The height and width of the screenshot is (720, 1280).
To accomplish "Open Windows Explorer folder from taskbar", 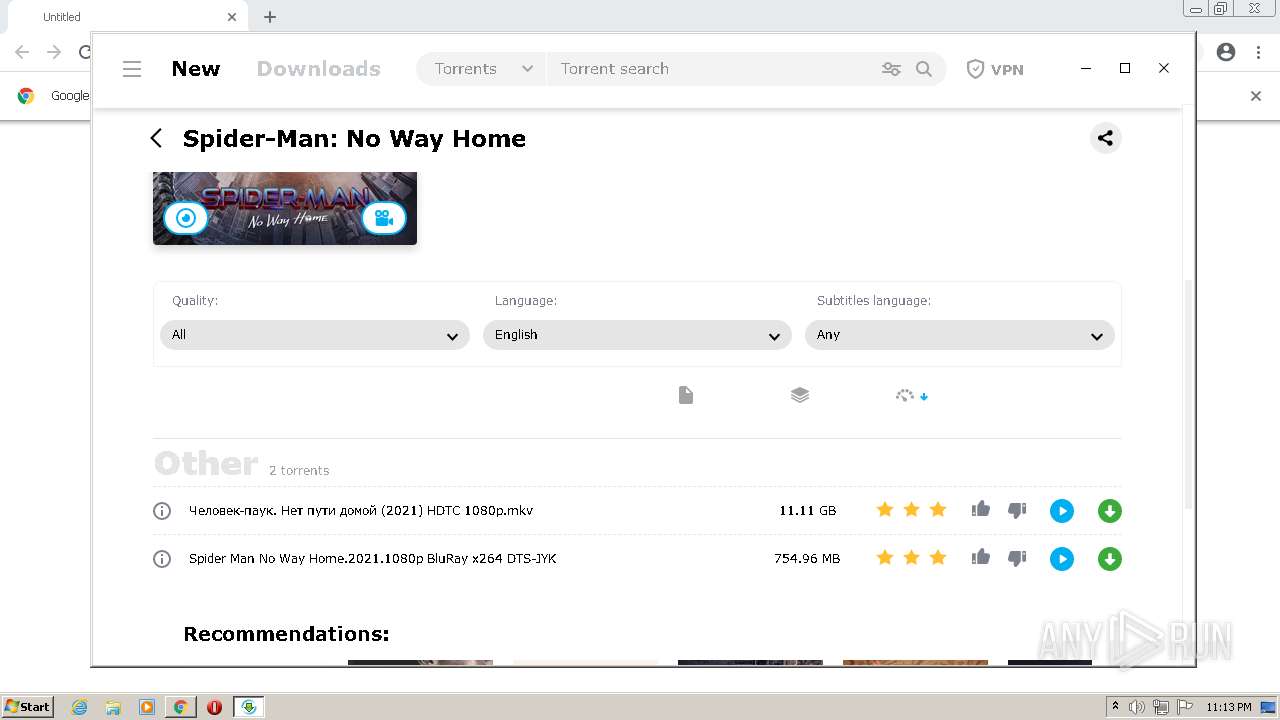I will coord(113,707).
